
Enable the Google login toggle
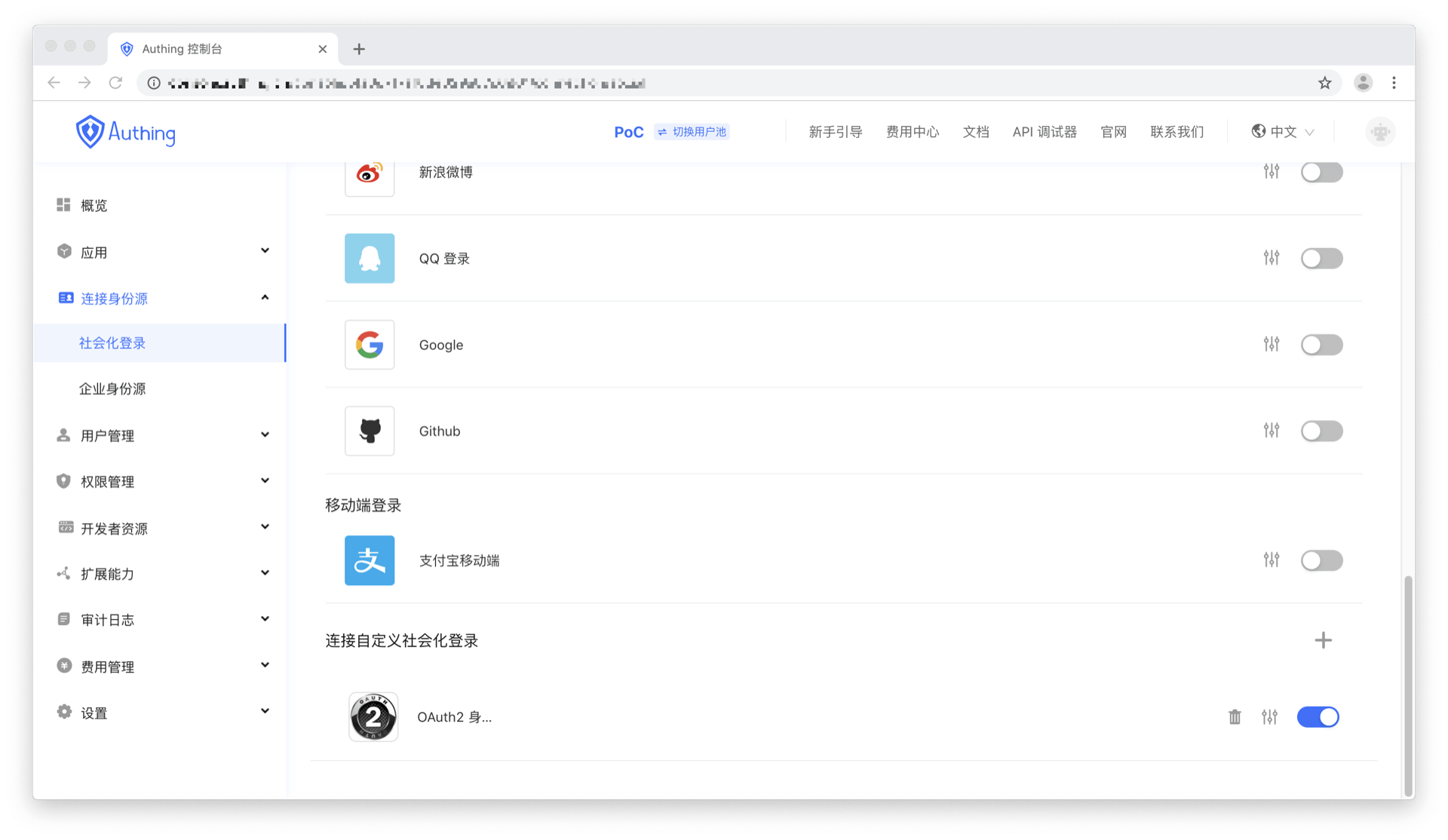pos(1321,345)
